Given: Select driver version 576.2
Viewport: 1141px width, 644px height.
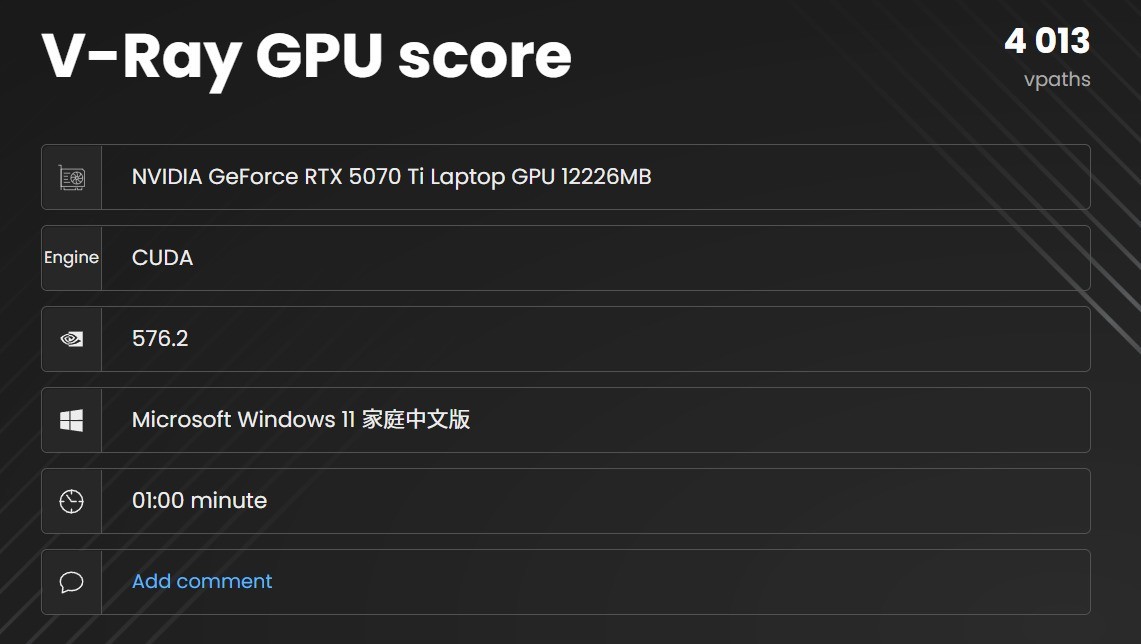Looking at the screenshot, I should click(160, 338).
